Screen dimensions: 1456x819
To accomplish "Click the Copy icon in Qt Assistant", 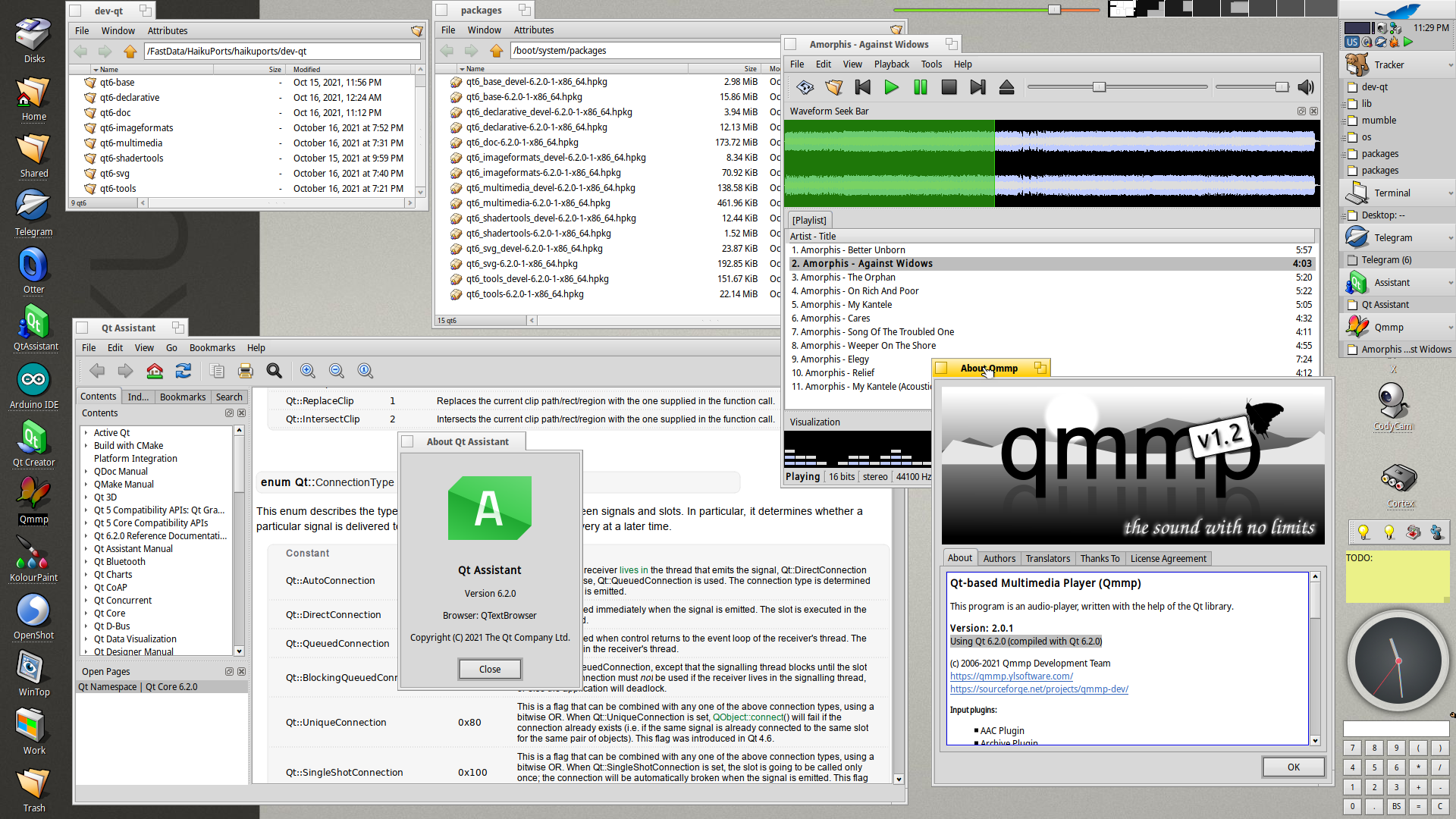I will 217,371.
